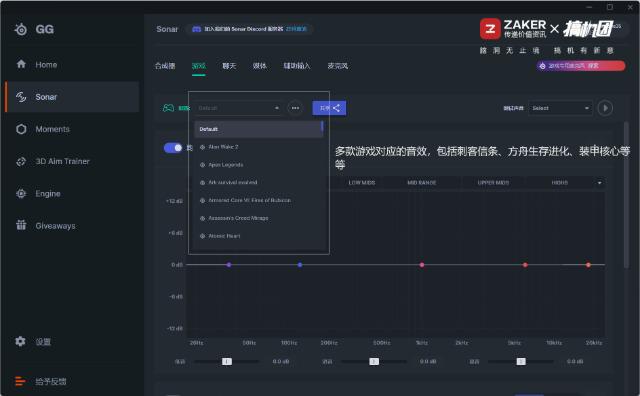
Task: Click the Treble gain slider handle
Action: click(521, 361)
